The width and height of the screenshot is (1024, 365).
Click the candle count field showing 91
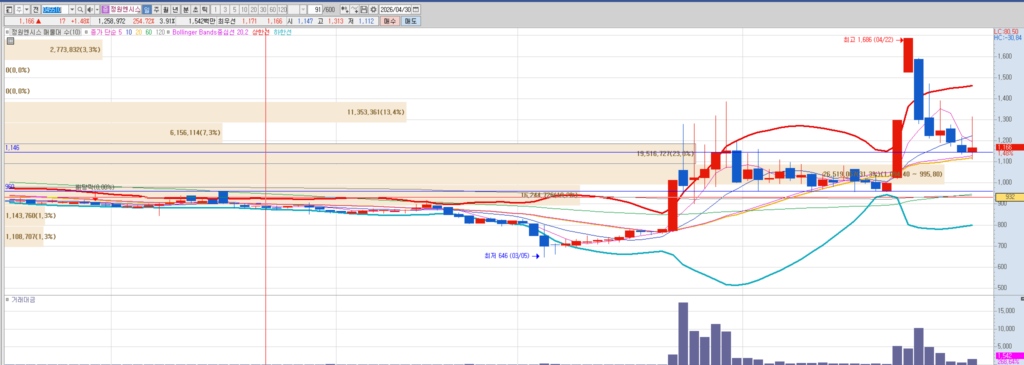316,10
